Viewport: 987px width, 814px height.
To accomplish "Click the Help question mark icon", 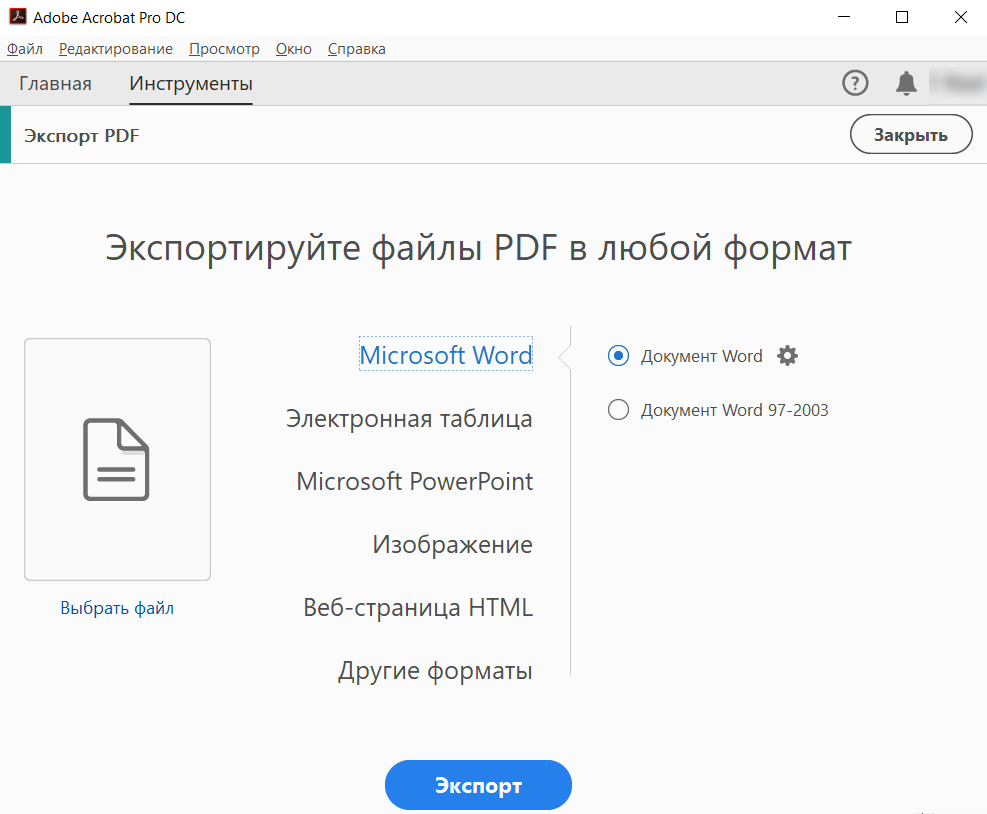I will pyautogui.click(x=855, y=83).
